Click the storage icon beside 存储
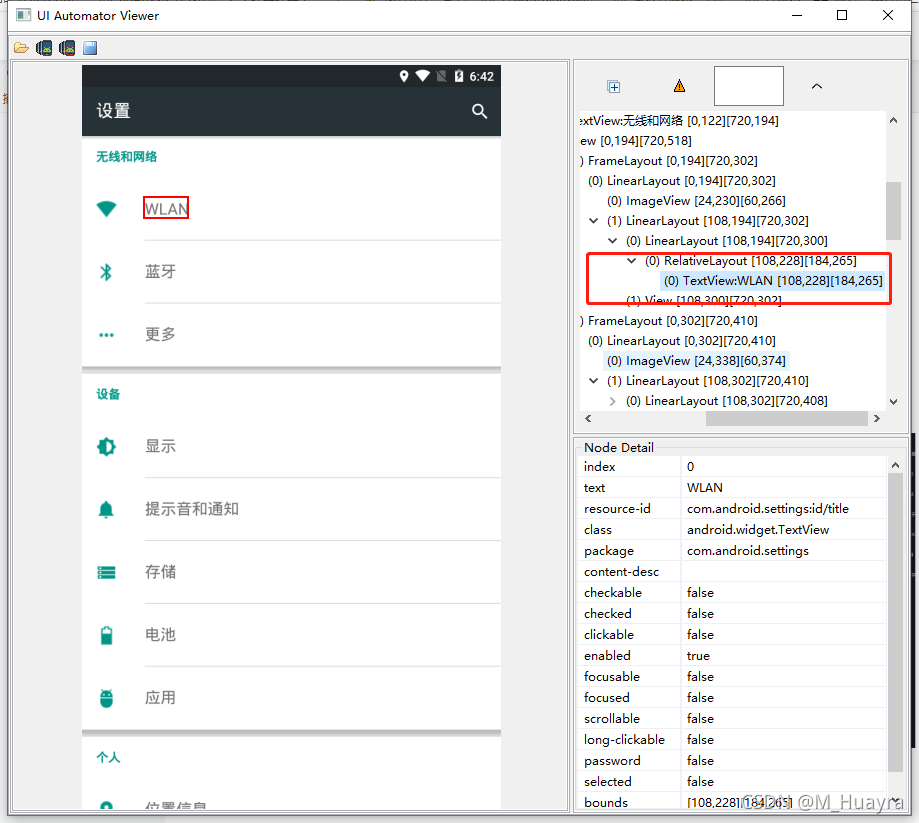Viewport: 919px width, 823px height. pos(107,573)
